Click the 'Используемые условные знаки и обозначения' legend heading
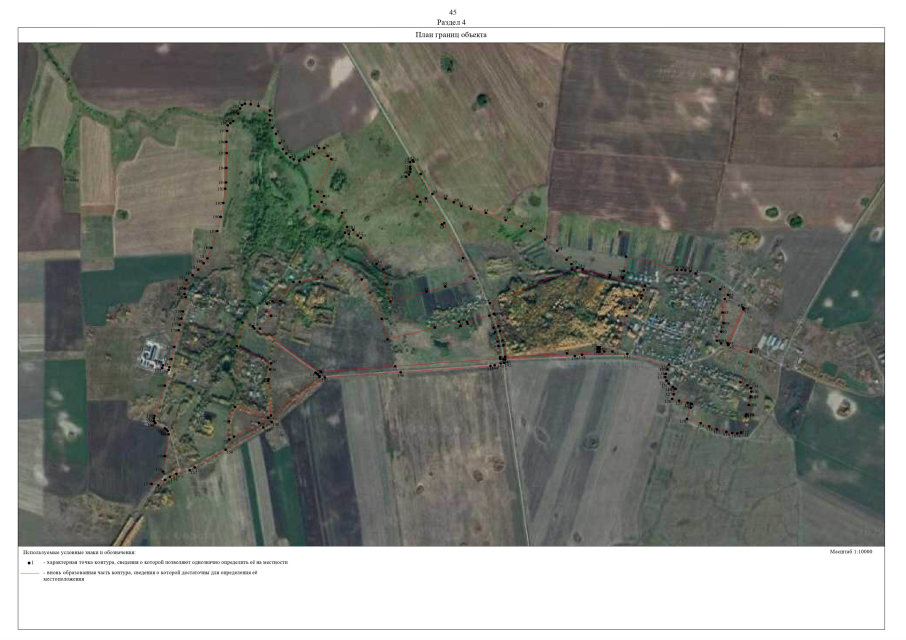Viewport: 906px width, 640px height. coord(79,552)
